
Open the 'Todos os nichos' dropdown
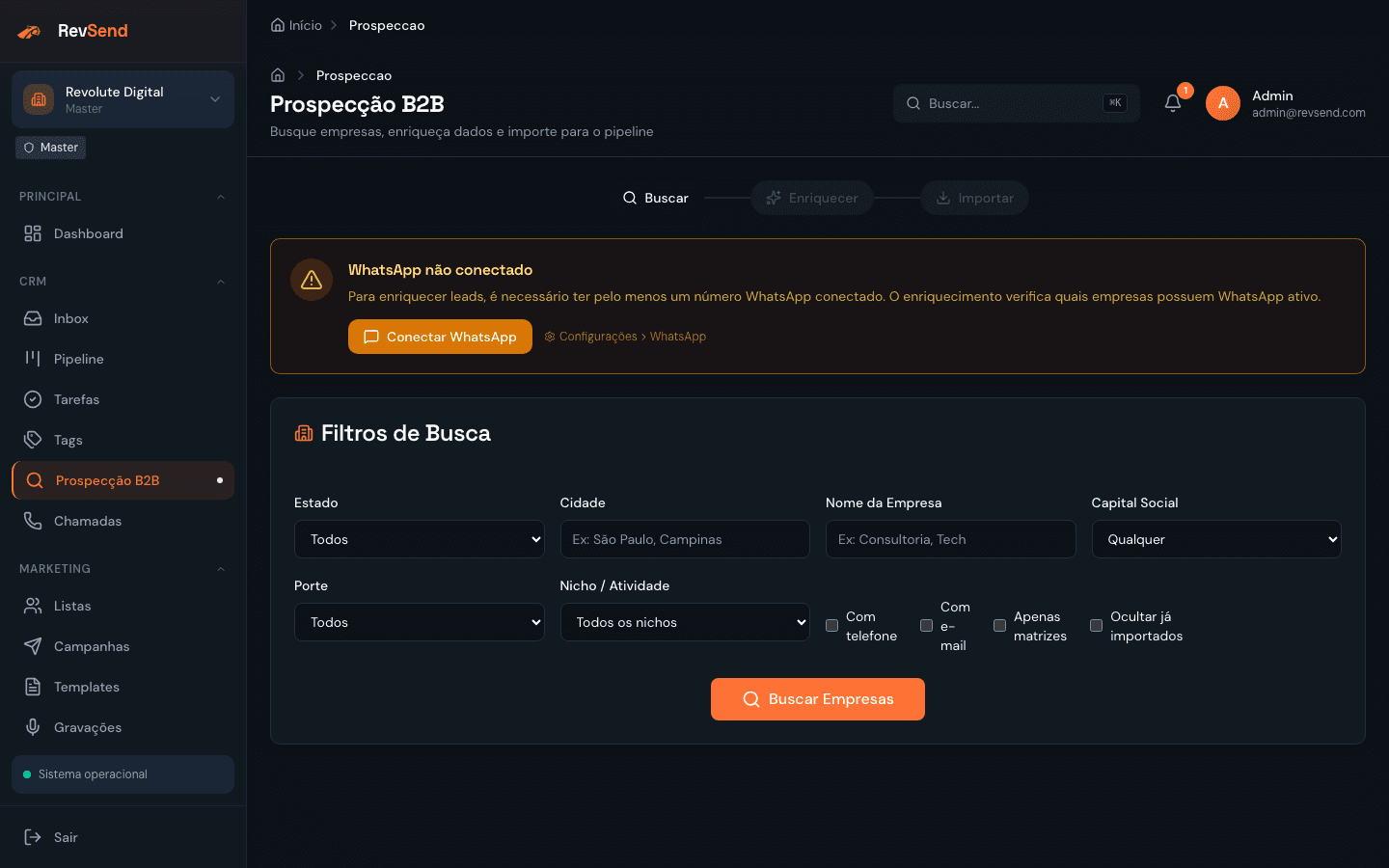pos(685,622)
